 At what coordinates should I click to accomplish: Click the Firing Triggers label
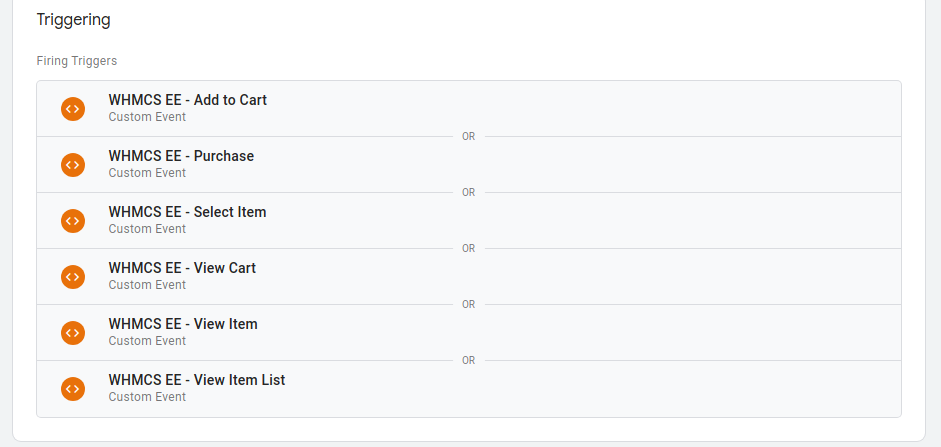pyautogui.click(x=76, y=61)
